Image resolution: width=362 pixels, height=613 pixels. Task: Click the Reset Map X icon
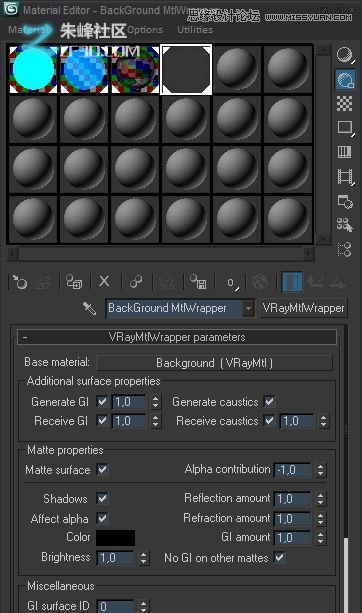tap(104, 281)
